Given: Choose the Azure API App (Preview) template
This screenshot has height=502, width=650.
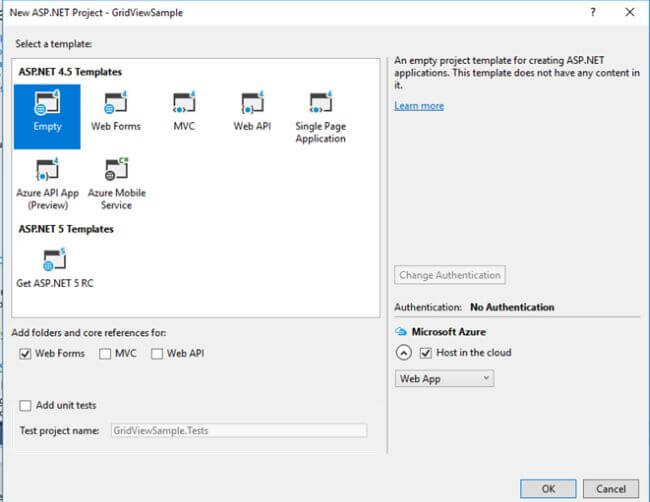Looking at the screenshot, I should coord(47,170).
